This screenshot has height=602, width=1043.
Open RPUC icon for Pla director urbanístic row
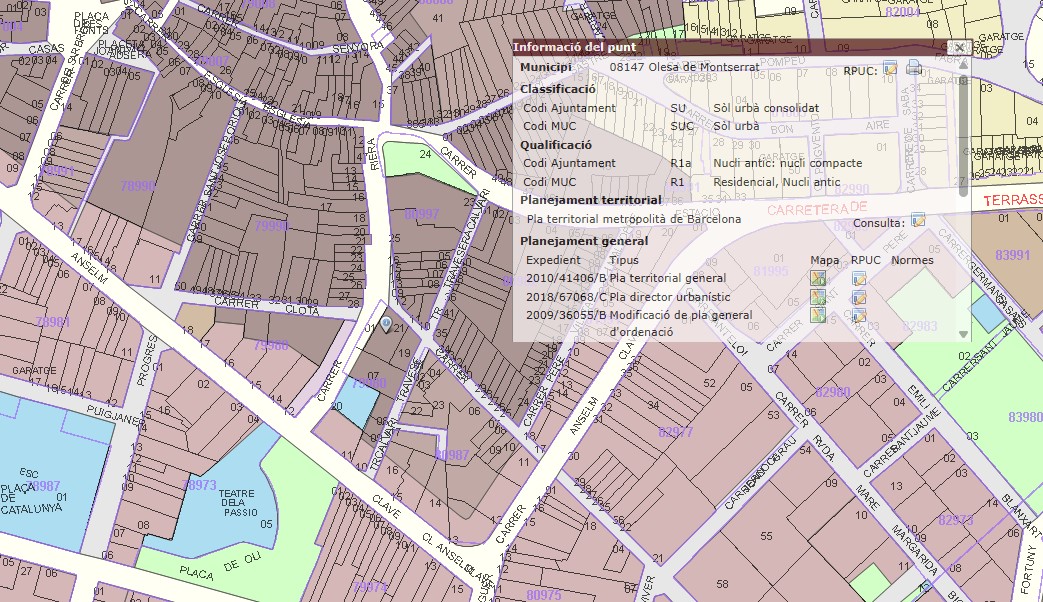(x=859, y=297)
